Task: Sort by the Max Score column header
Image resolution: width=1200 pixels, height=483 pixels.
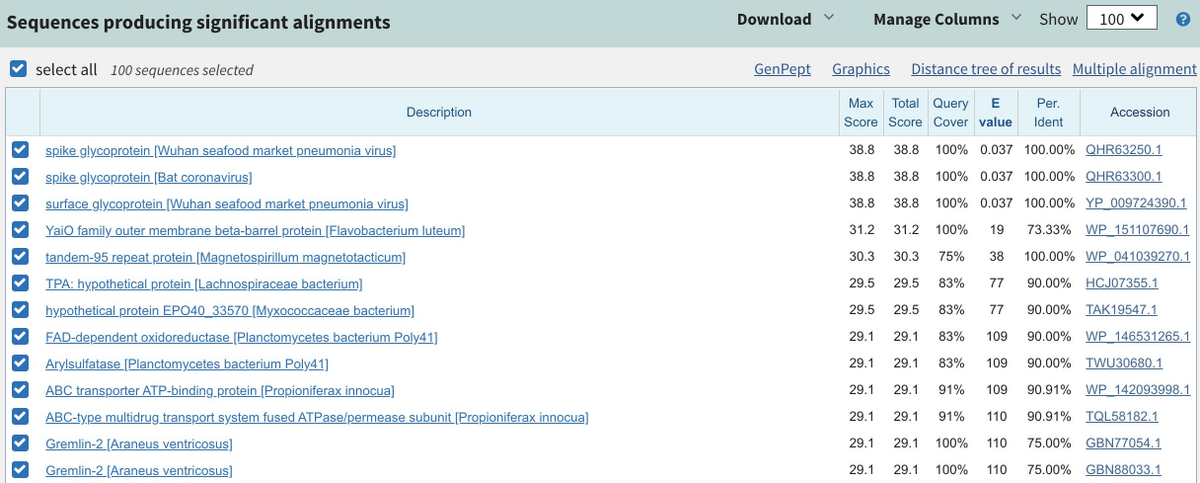Action: click(x=860, y=112)
